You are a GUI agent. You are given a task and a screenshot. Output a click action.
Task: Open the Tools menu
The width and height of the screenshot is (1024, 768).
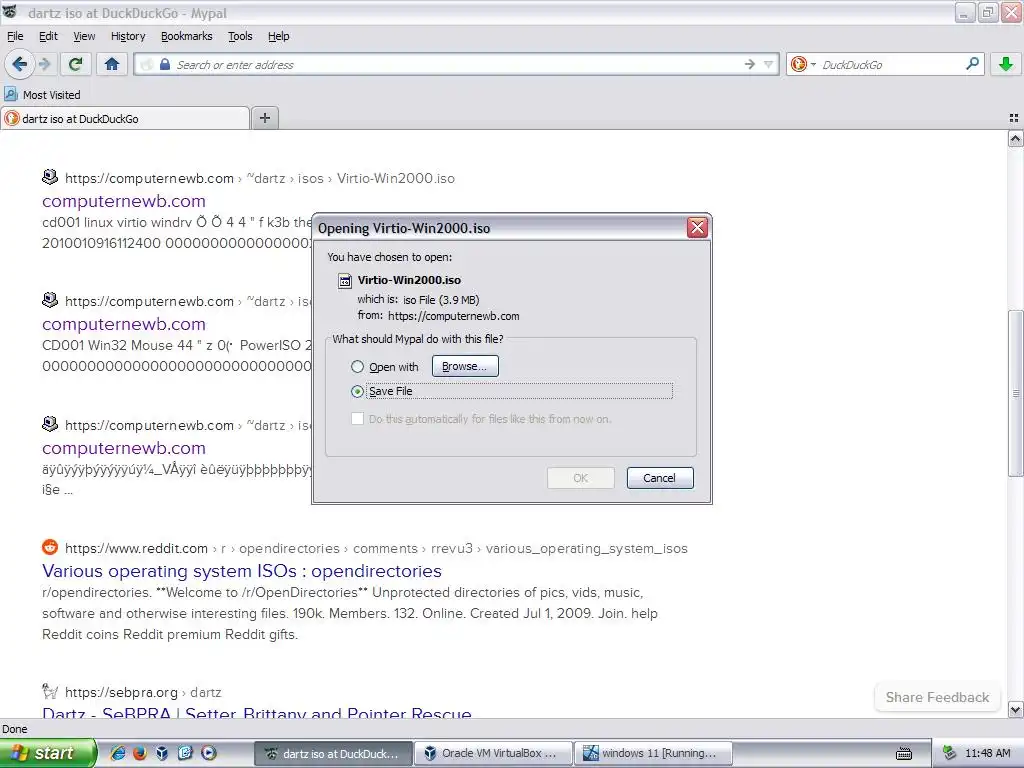240,36
